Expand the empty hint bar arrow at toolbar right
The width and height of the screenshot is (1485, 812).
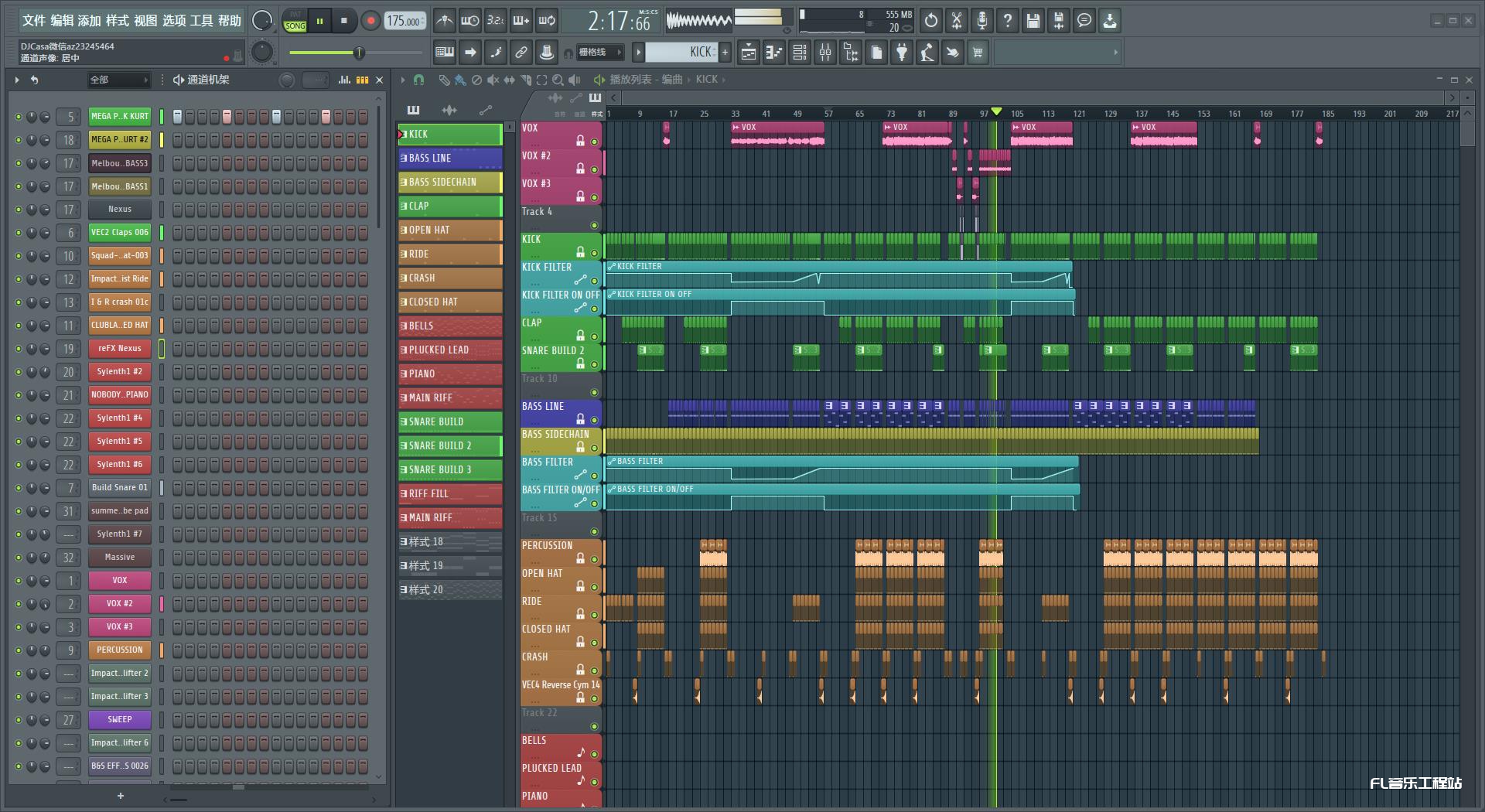(x=1115, y=53)
